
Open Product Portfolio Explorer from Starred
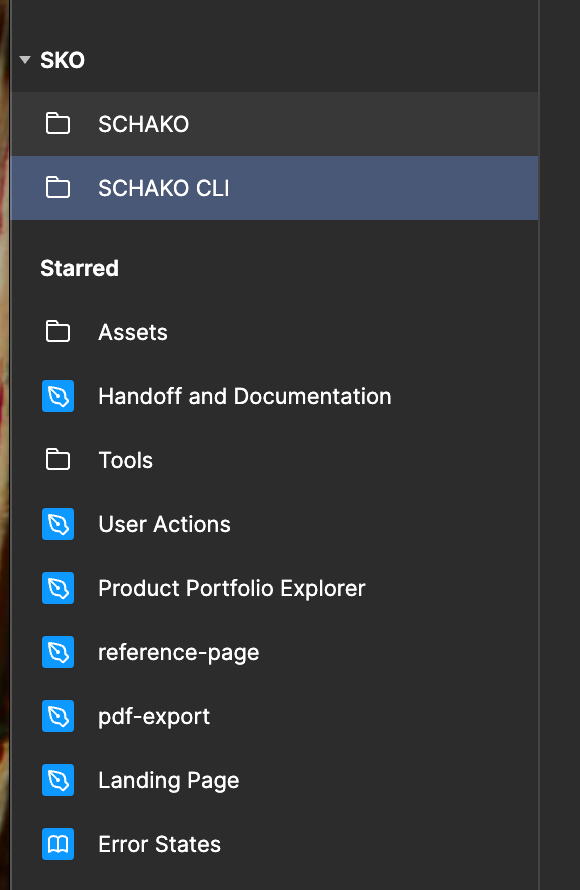(x=232, y=589)
